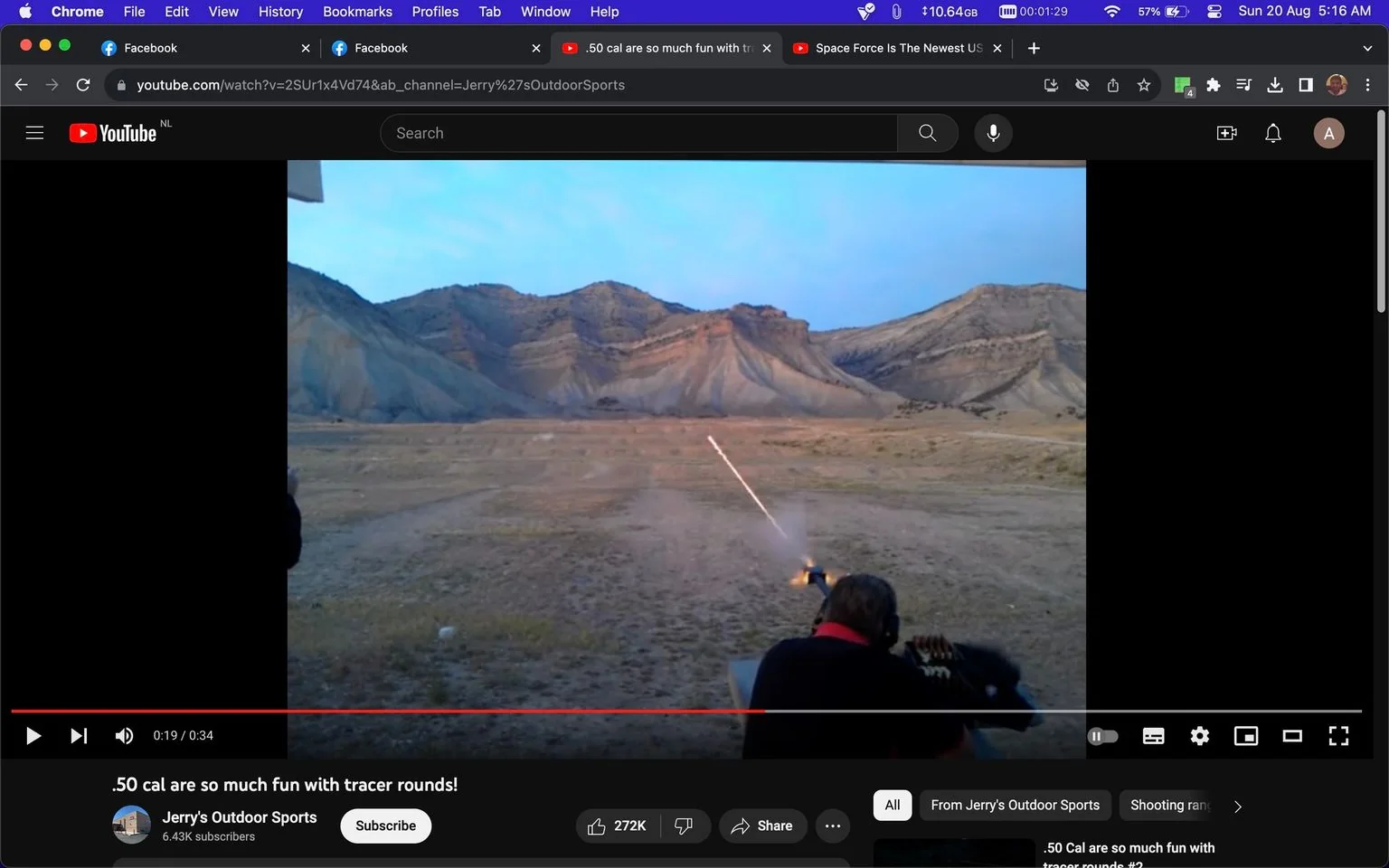Subscribe to Jerry's Outdoor Sports
The image size is (1389, 868).
point(385,826)
